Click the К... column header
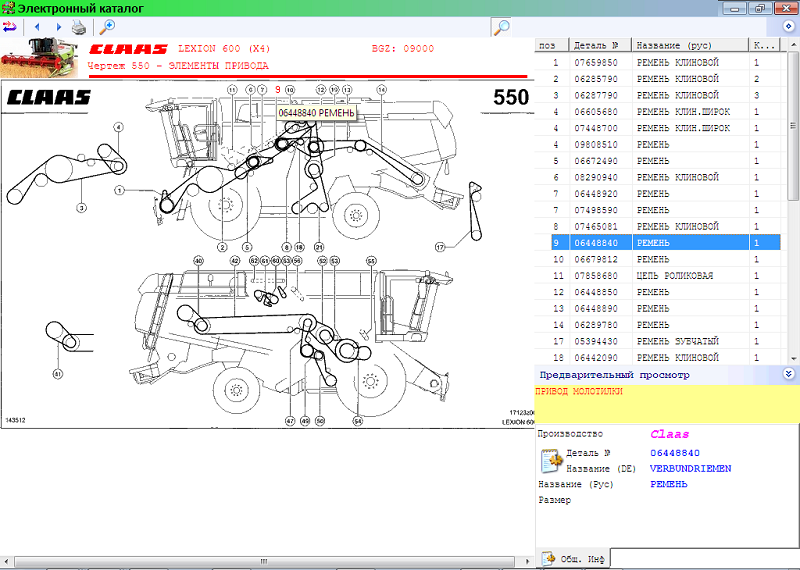The width and height of the screenshot is (800, 570). [764, 45]
